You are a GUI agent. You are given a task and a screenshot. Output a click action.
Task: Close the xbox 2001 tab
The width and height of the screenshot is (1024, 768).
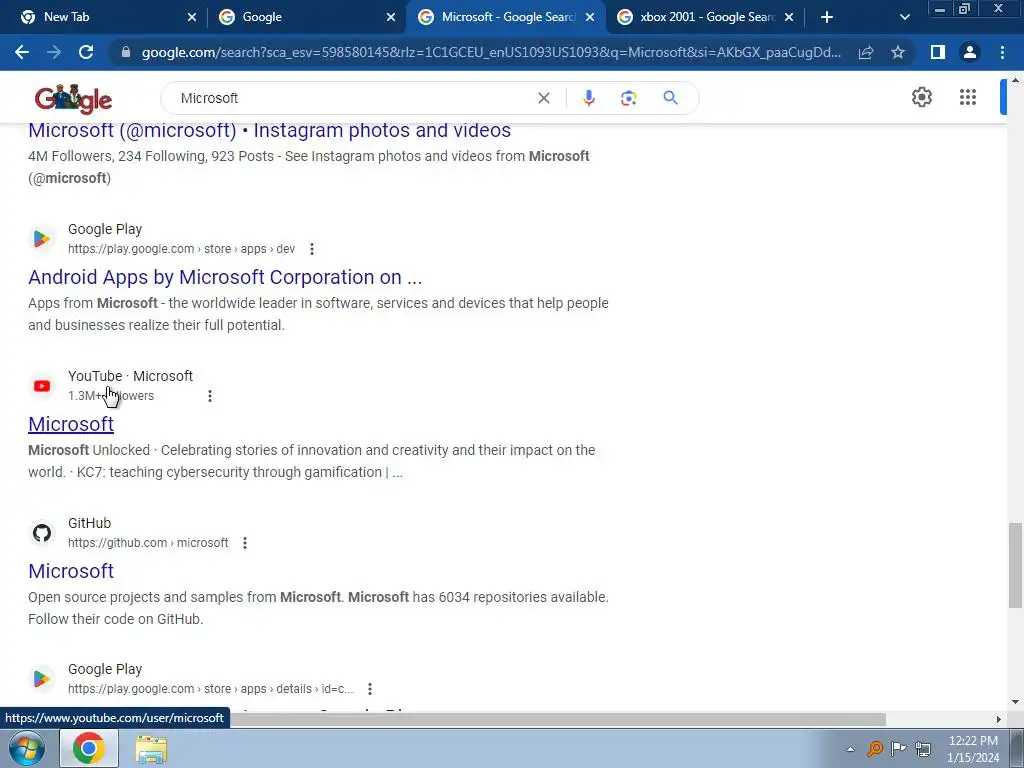789,17
